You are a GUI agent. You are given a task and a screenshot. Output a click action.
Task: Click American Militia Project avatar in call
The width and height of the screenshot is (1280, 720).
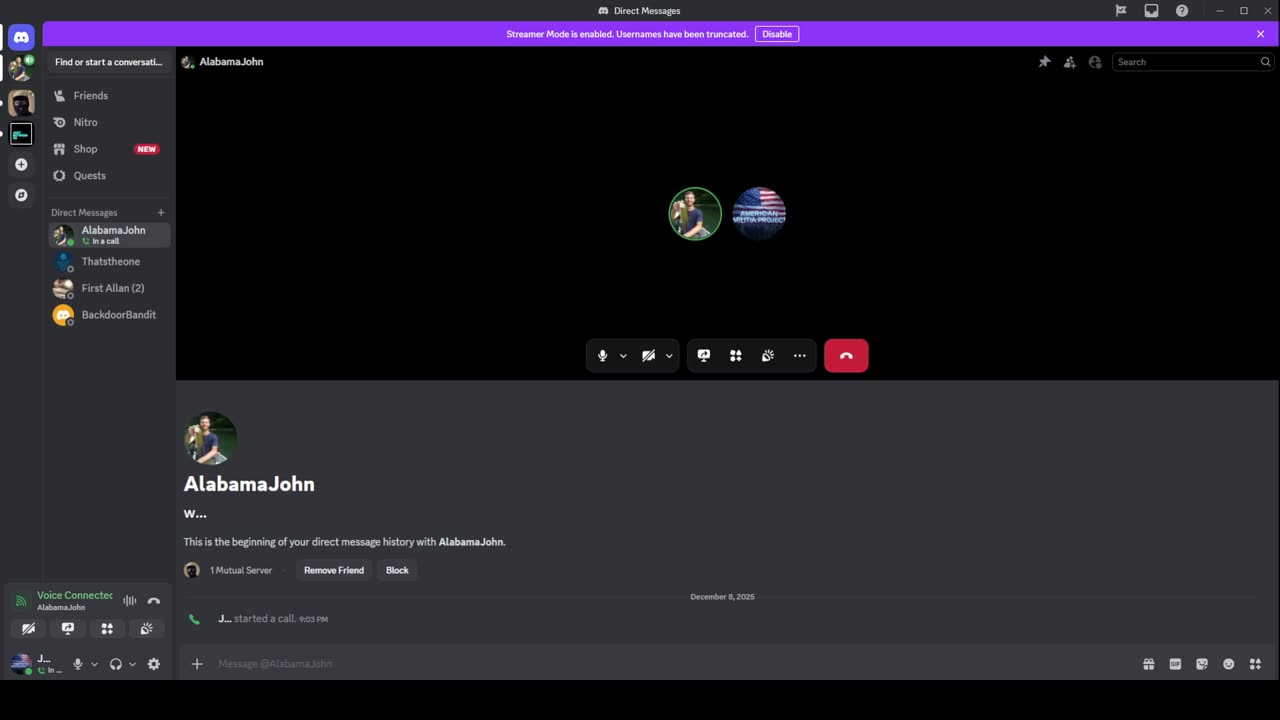coord(759,213)
